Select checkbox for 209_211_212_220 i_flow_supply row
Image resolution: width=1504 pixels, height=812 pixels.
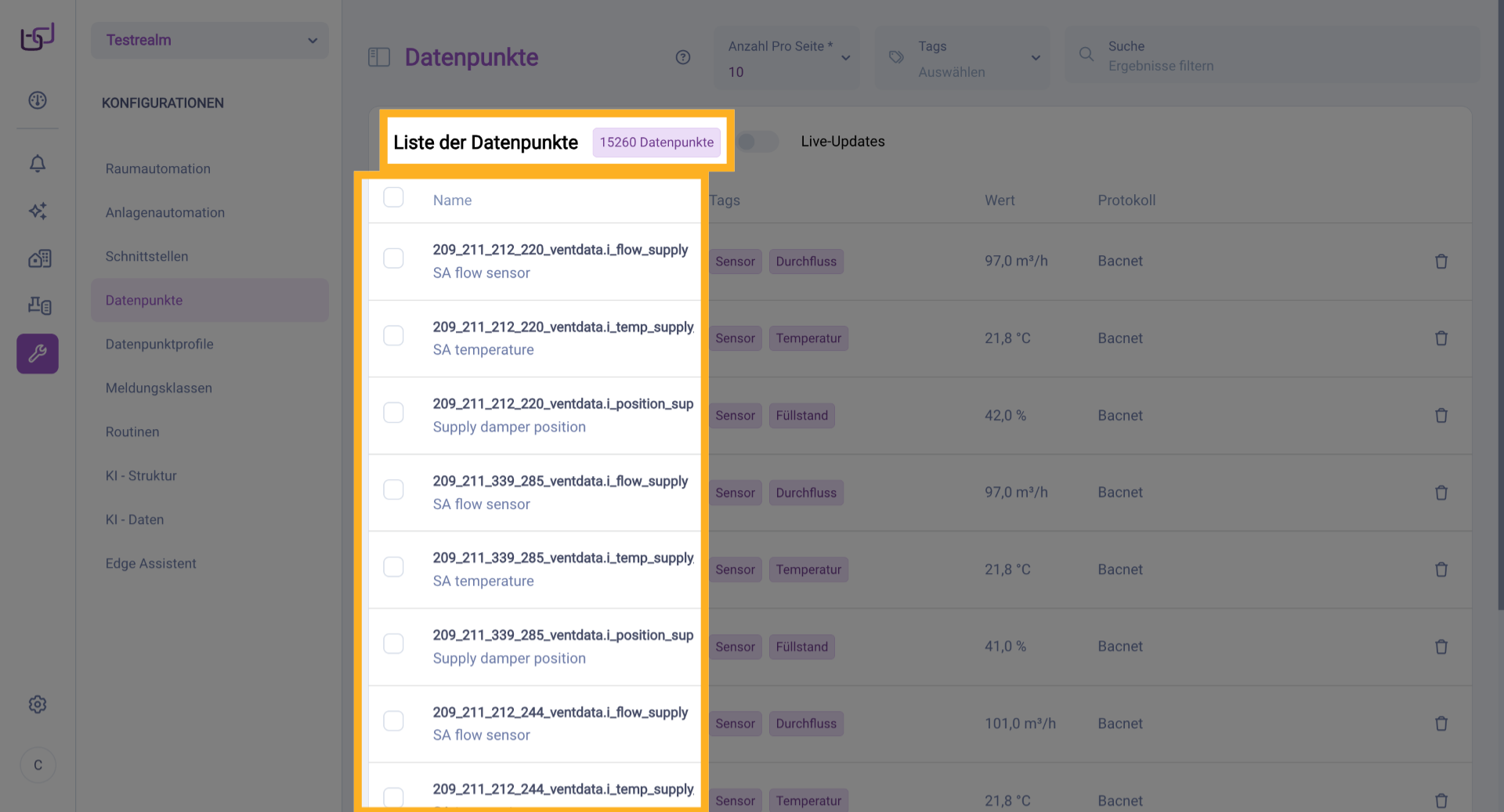point(393,258)
